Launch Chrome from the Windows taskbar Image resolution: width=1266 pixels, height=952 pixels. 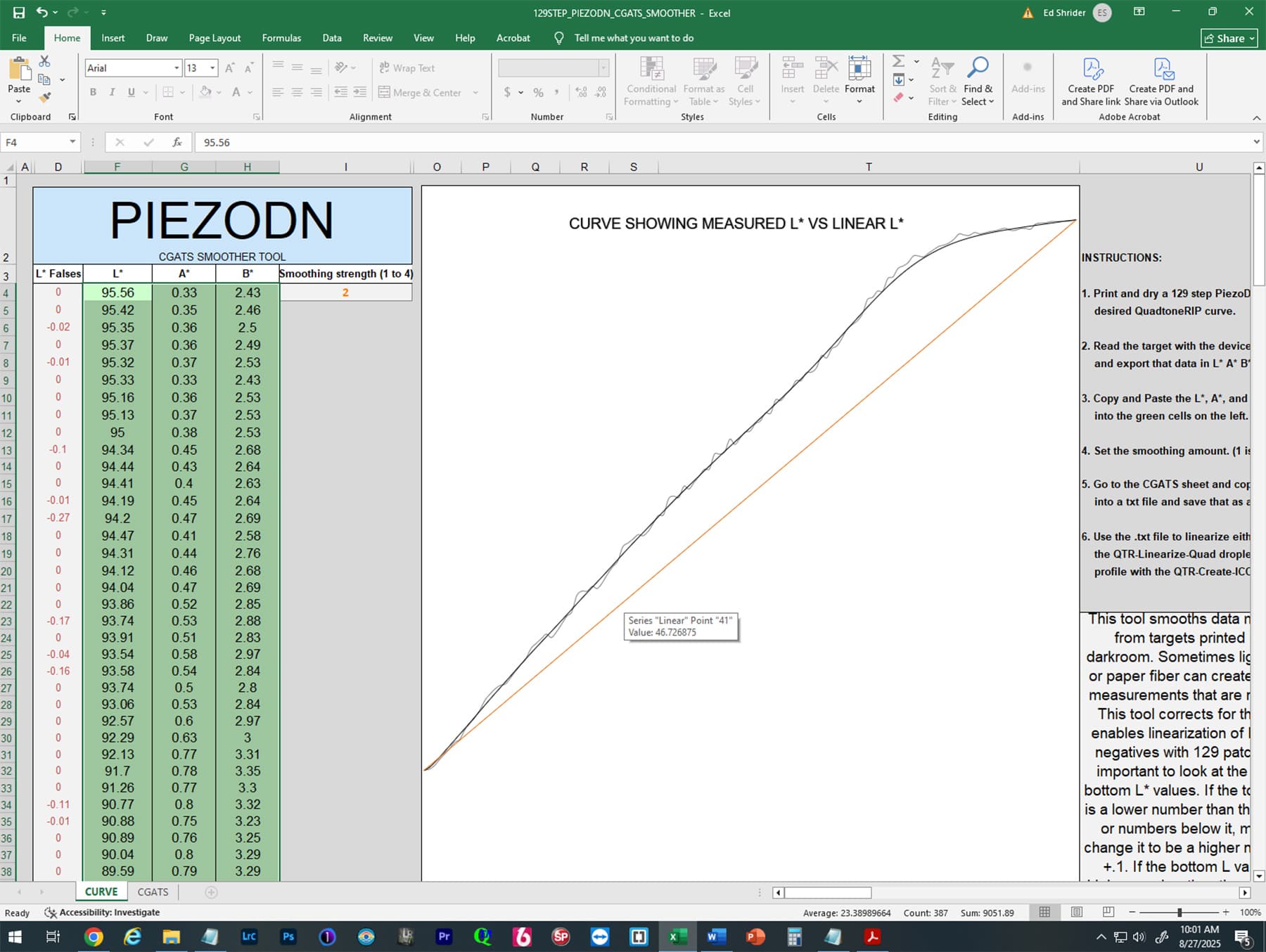[94, 937]
